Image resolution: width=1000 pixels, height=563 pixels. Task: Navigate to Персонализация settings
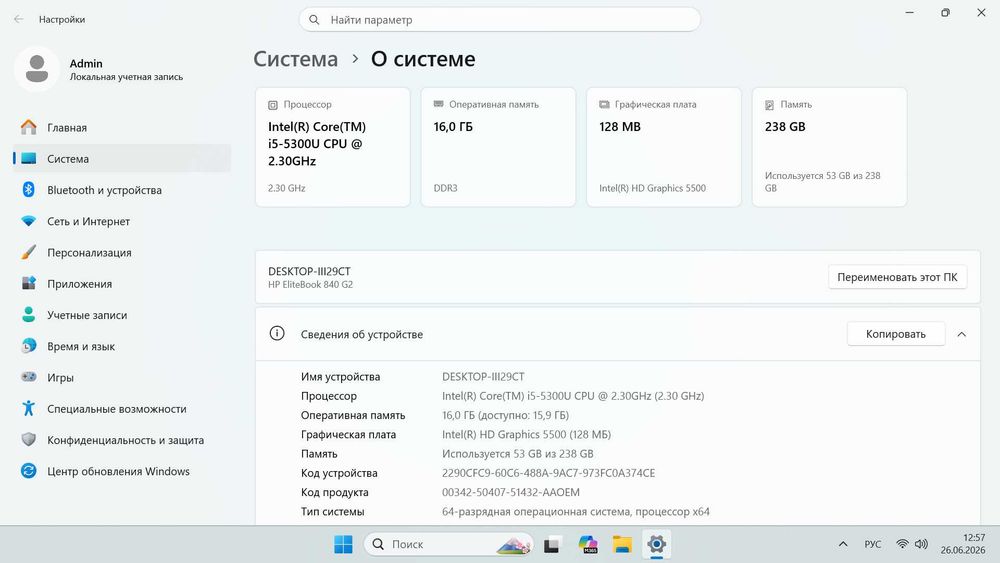click(122, 252)
